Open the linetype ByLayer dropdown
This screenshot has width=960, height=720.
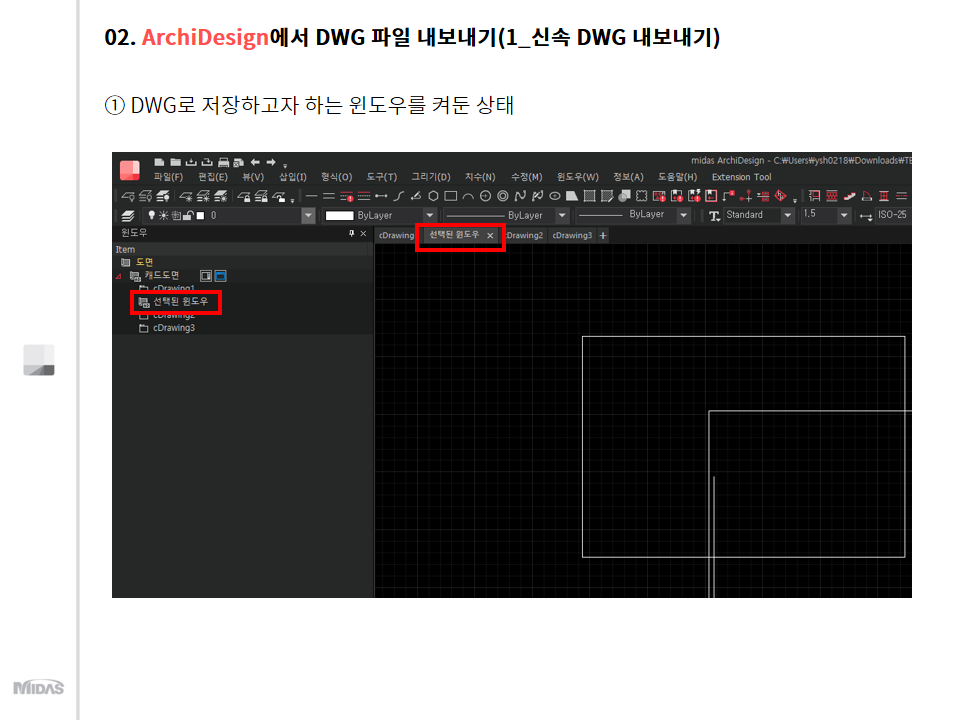(562, 216)
